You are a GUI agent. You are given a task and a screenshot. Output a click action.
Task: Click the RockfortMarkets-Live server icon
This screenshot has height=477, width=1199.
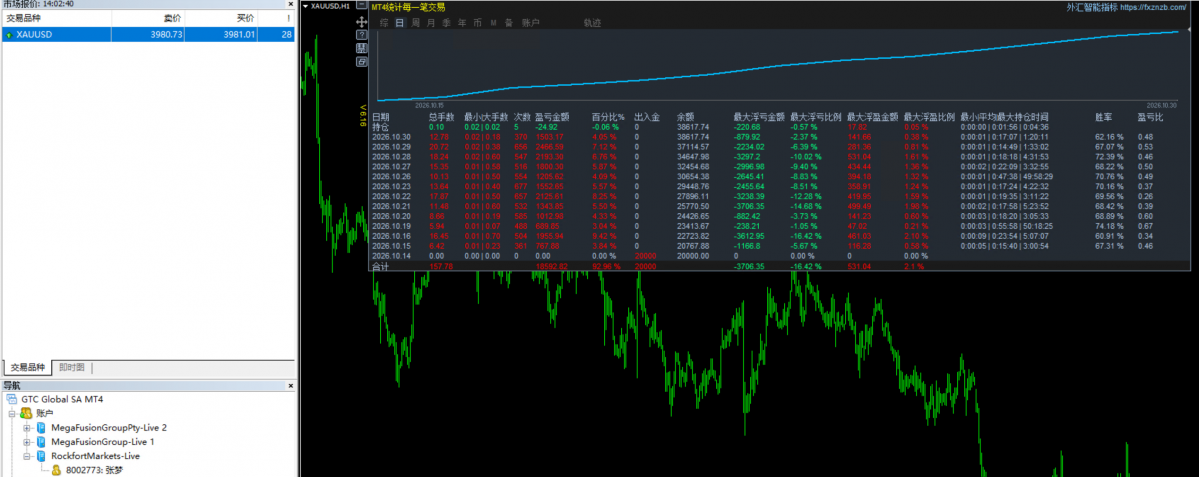pos(41,456)
